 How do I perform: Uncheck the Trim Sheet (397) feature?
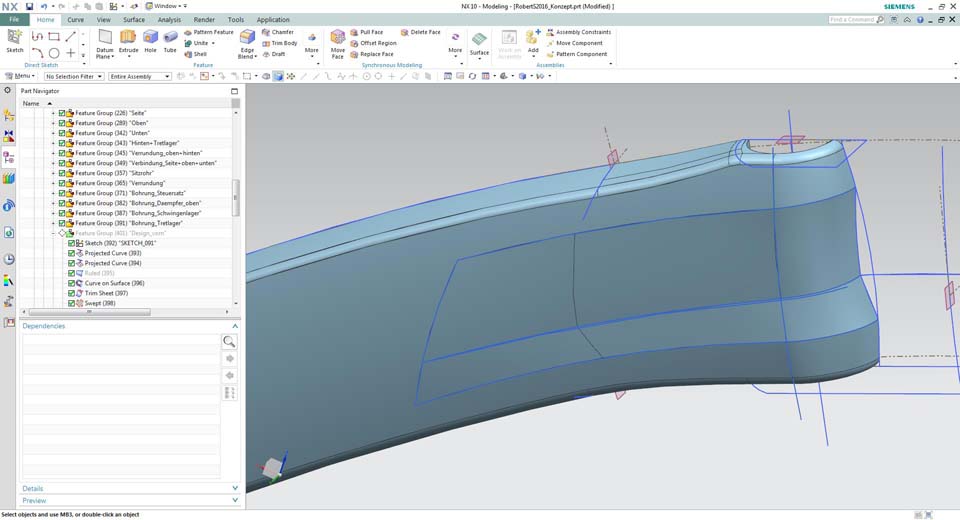[x=72, y=293]
